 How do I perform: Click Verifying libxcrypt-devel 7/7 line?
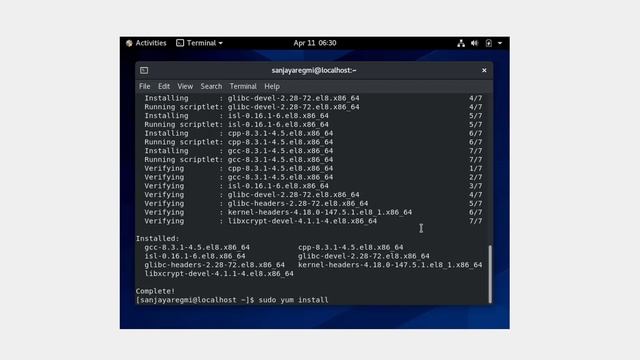[313, 221]
